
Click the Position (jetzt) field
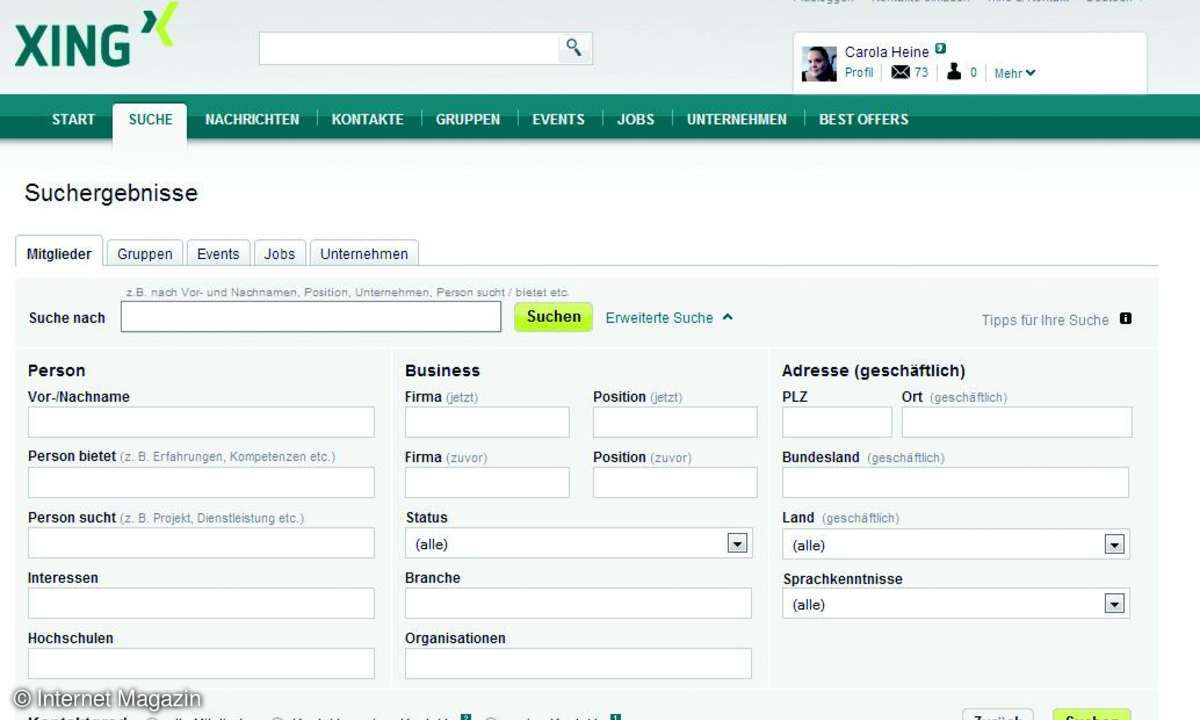click(675, 422)
